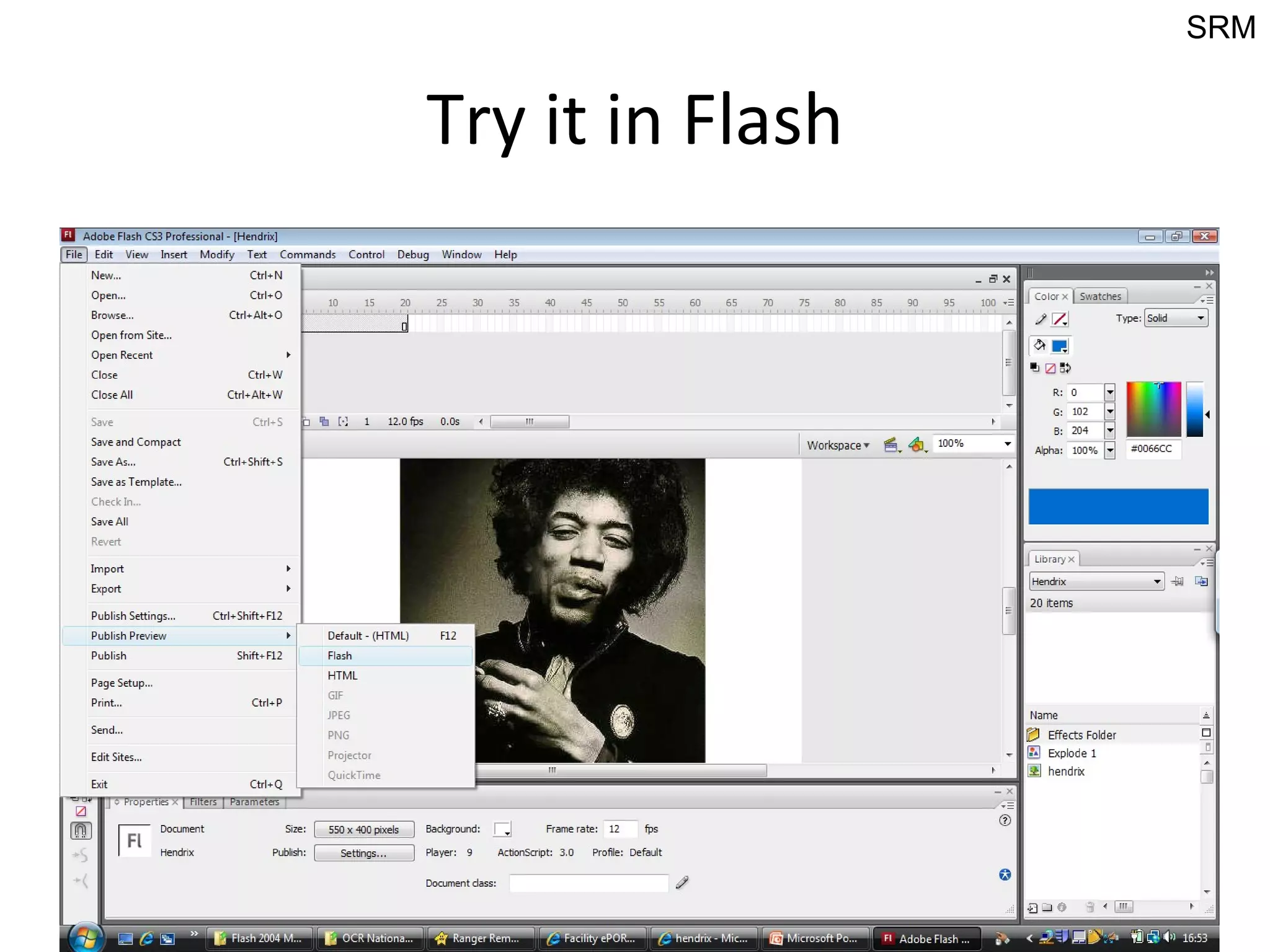Click the help question mark in Properties
1270x952 pixels.
point(1005,820)
